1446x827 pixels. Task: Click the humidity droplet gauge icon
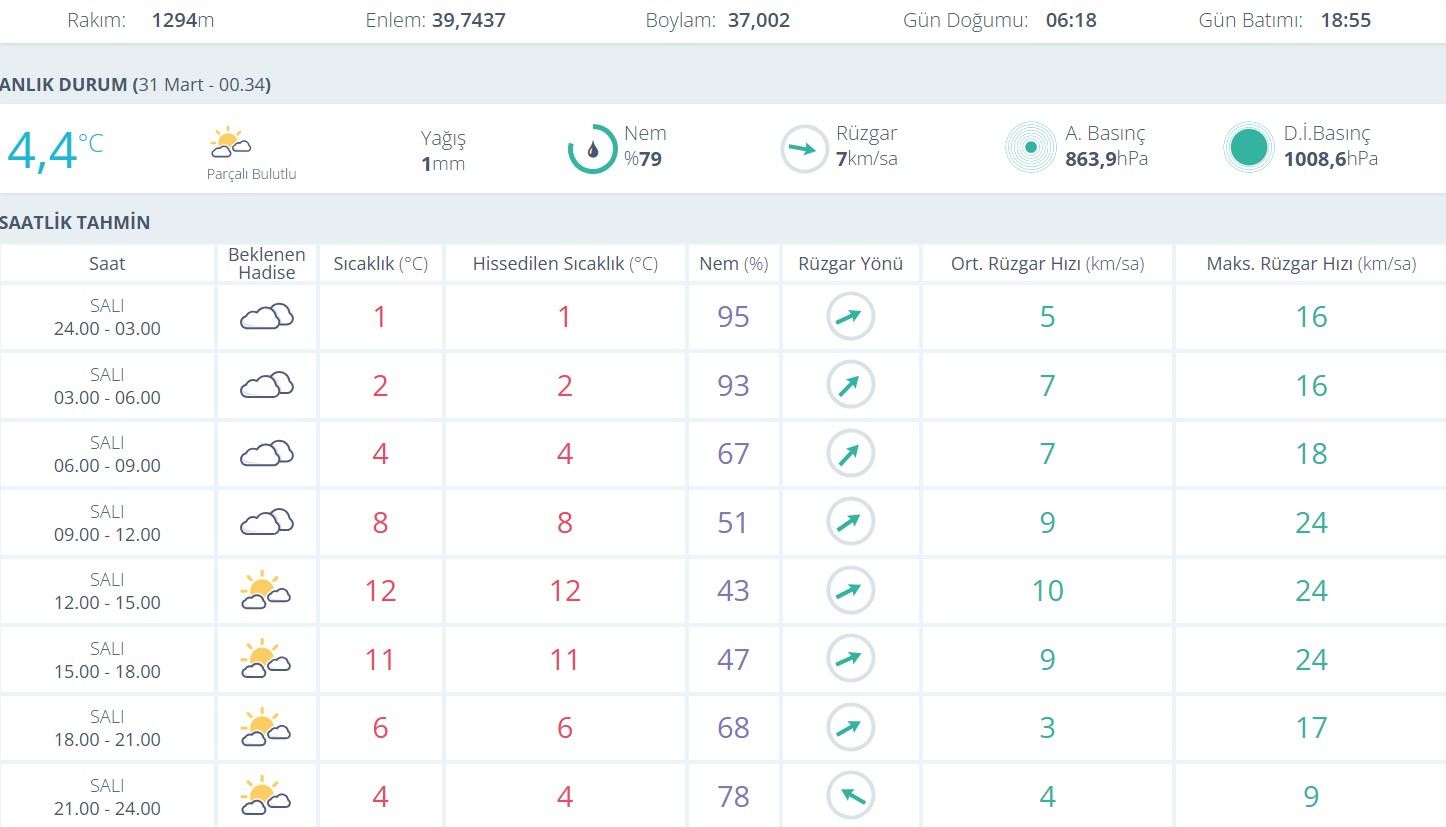[592, 149]
